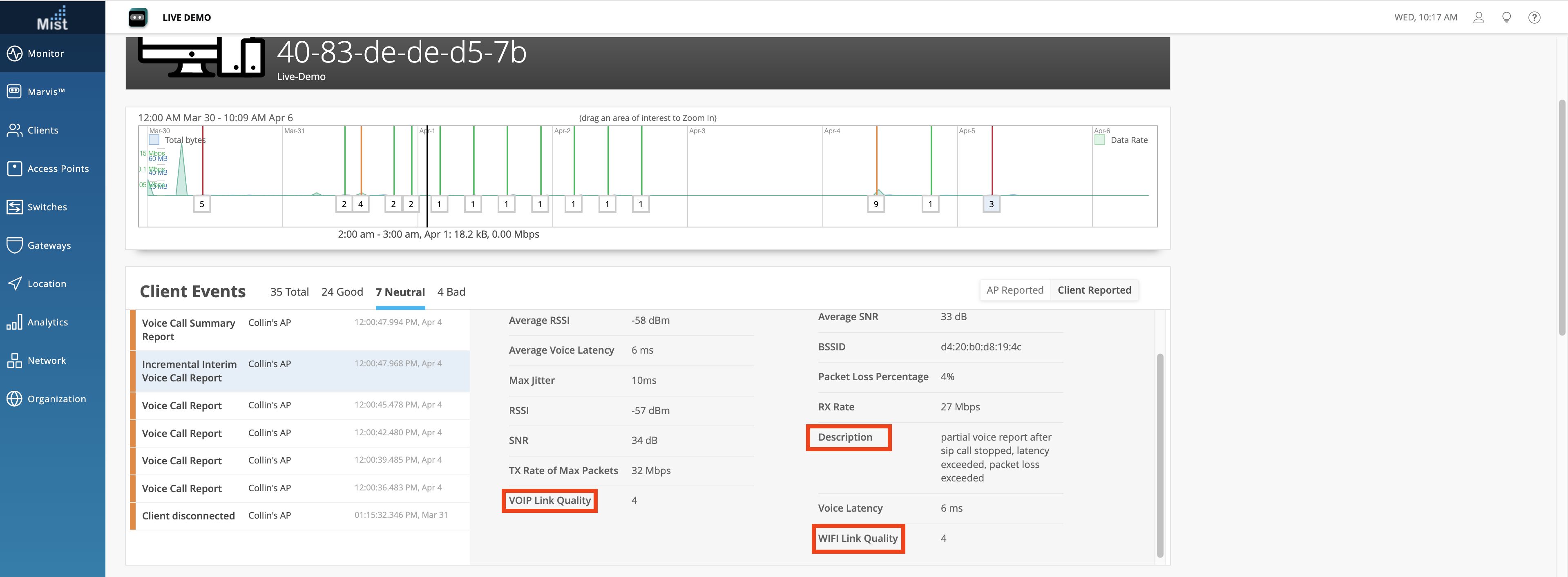
Task: Go to Clients sidebar icon
Action: tap(15, 130)
